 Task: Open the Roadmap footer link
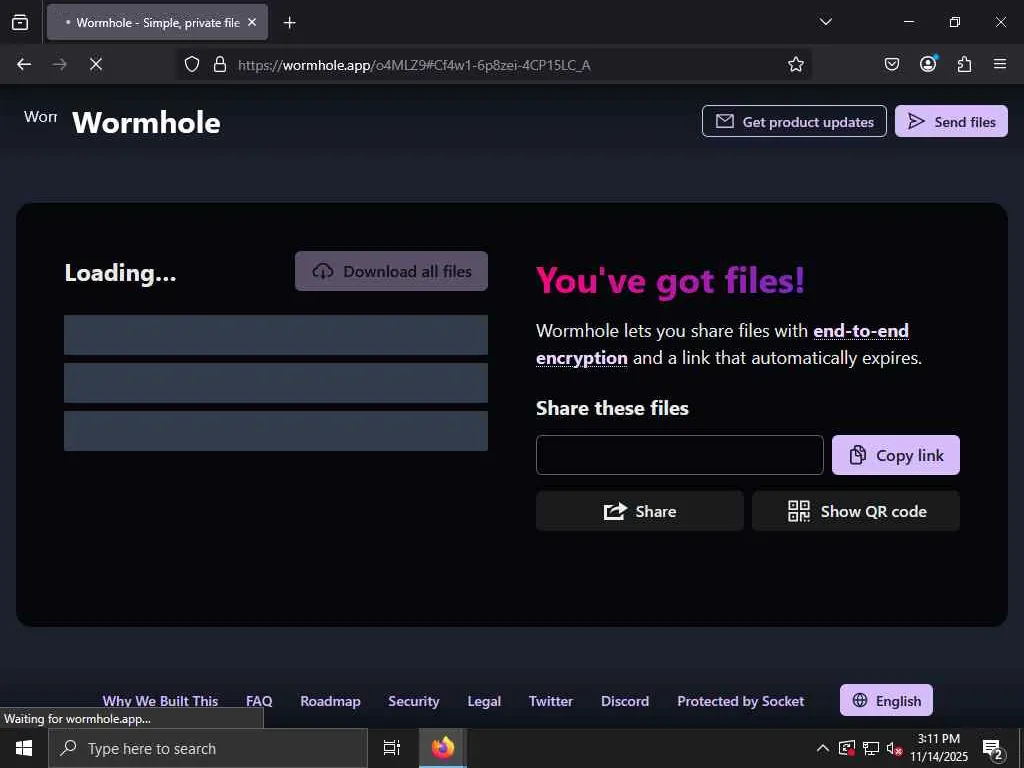[x=330, y=701]
